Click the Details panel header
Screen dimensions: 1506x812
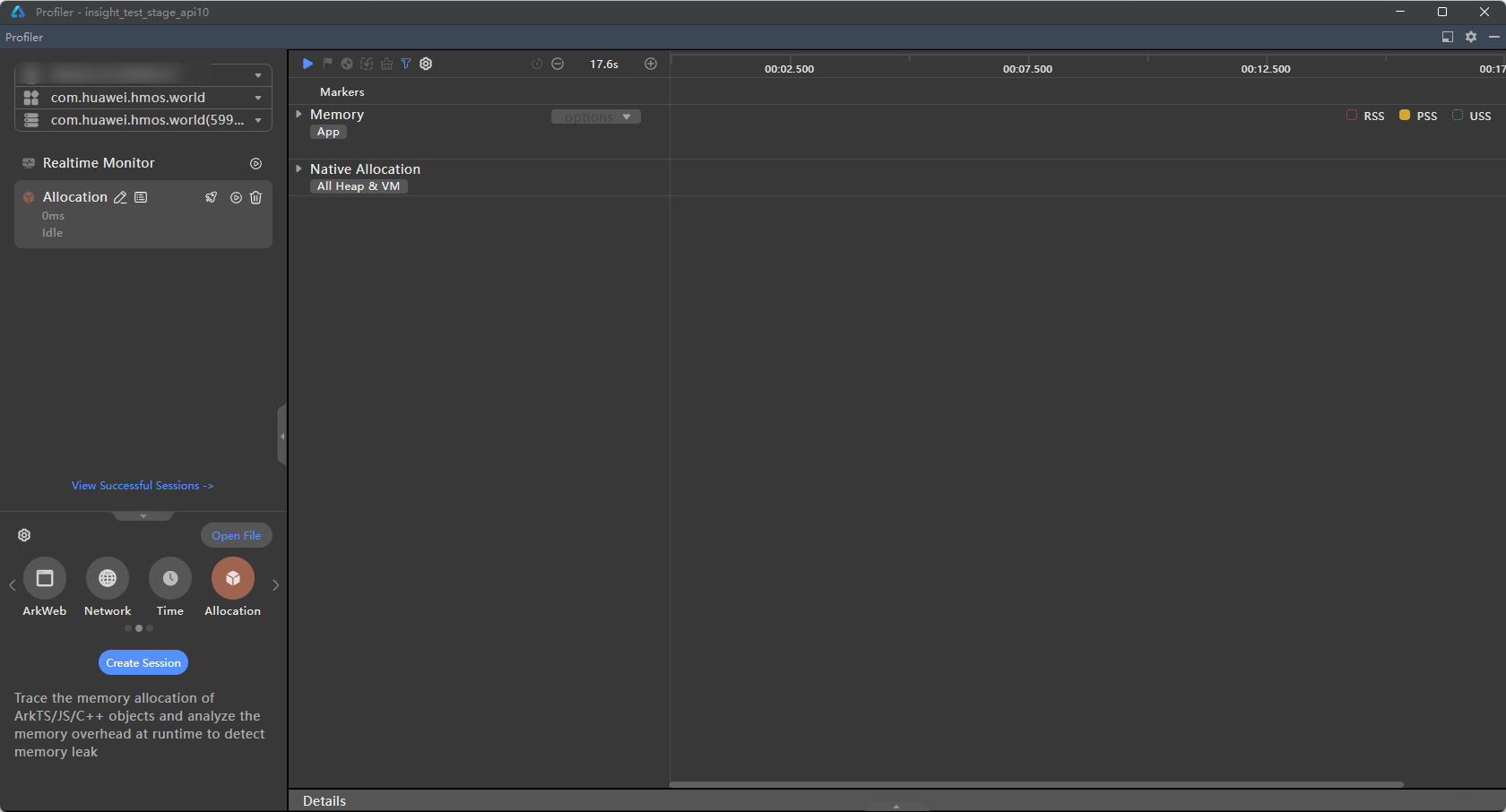coord(325,800)
